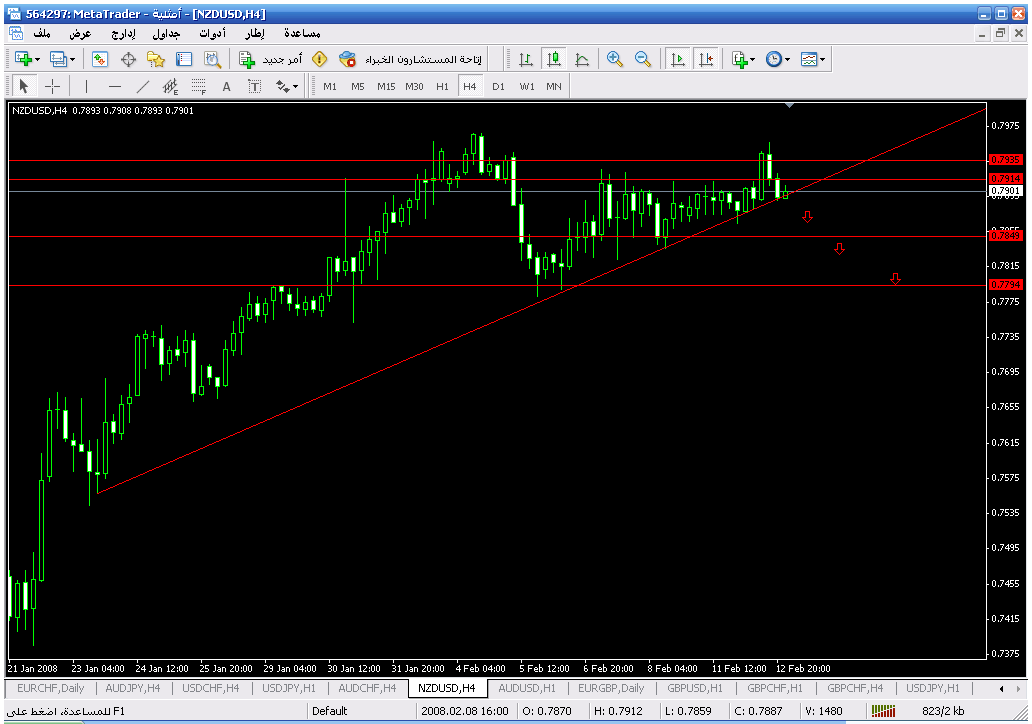Screen dimensions: 1032x724
Task: Open the أدوات (Tools) menu
Action: (211, 33)
